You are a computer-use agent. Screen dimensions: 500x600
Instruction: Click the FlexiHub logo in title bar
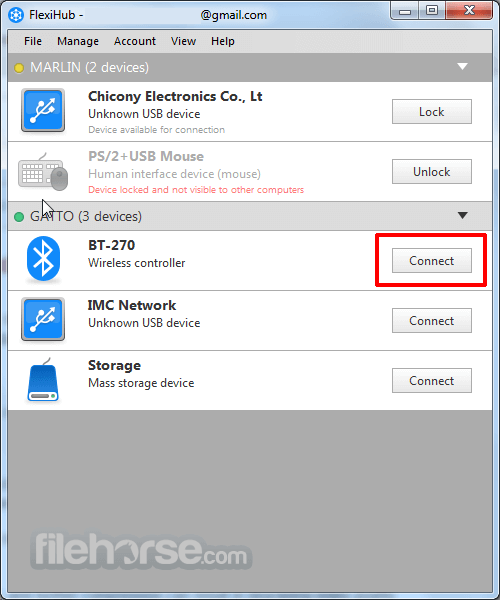coord(16,15)
